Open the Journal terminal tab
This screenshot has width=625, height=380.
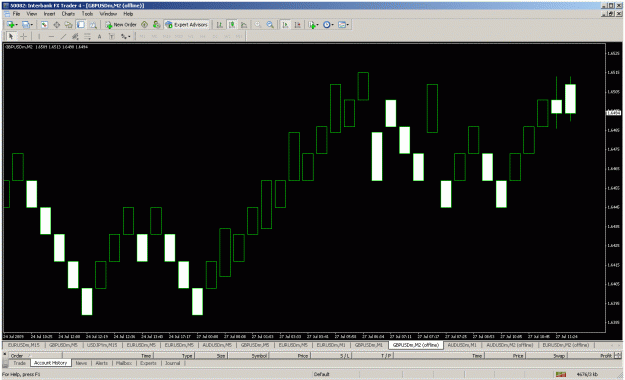pyautogui.click(x=173, y=363)
